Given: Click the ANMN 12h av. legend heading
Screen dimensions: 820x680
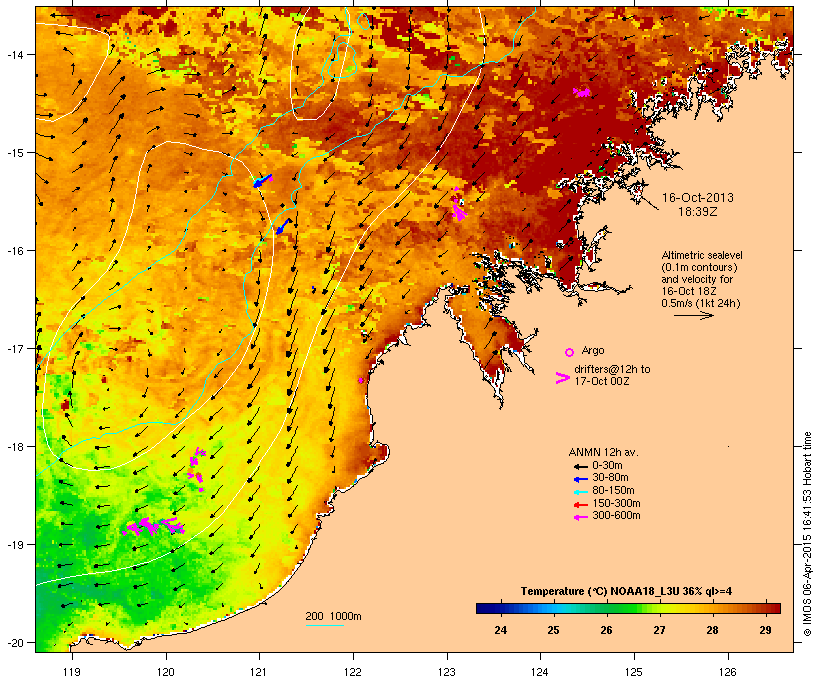Looking at the screenshot, I should pyautogui.click(x=603, y=452).
